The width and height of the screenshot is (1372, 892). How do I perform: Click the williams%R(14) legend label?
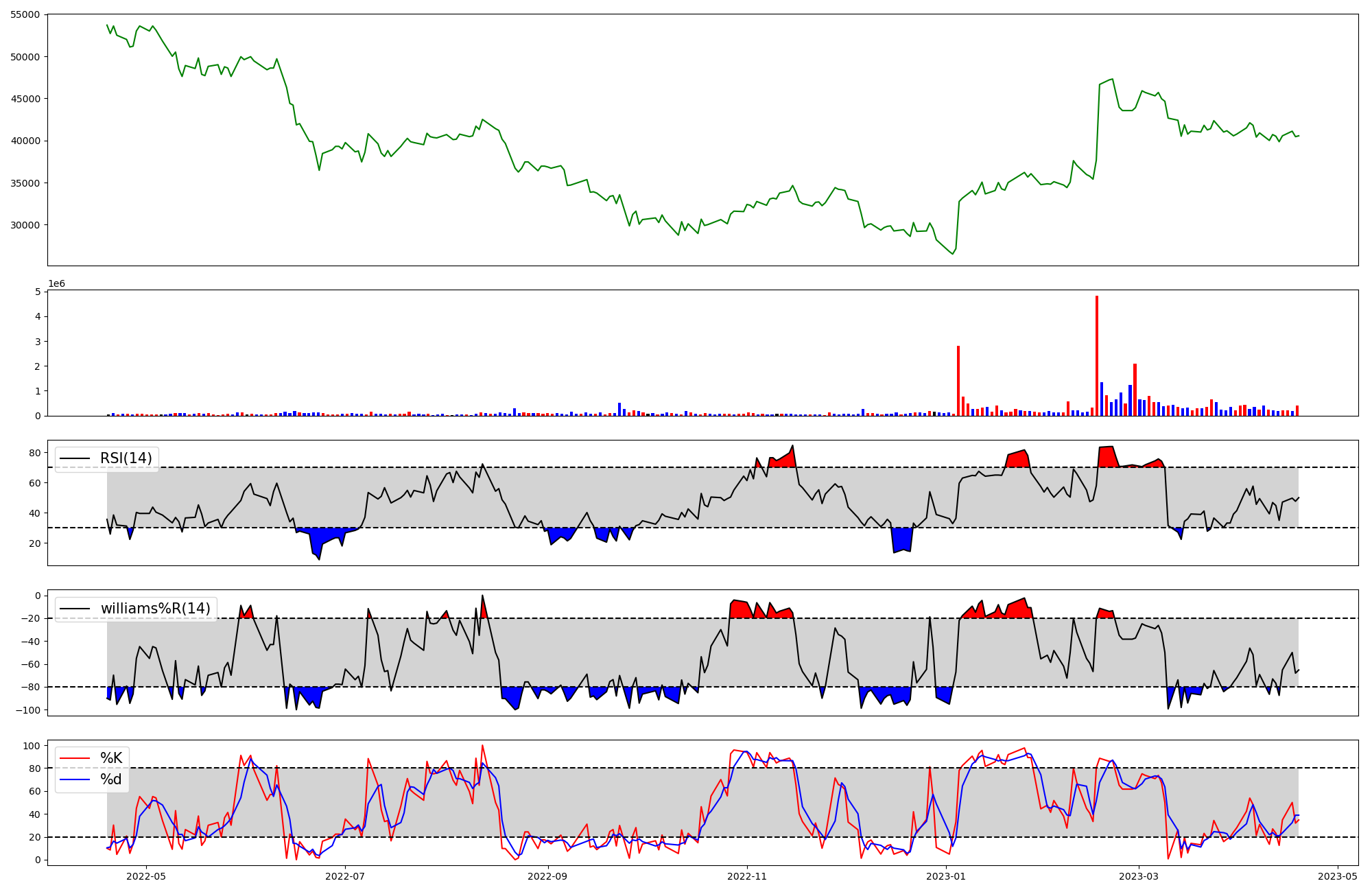[x=156, y=609]
